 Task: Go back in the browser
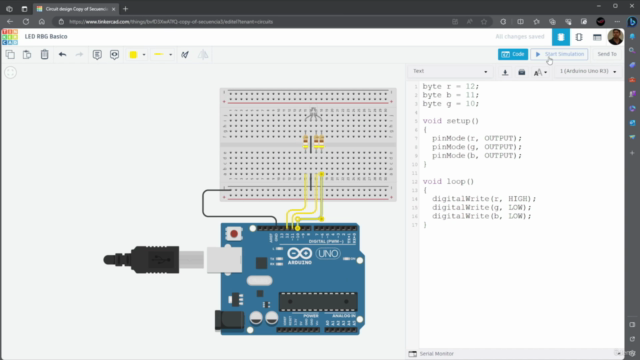10,22
